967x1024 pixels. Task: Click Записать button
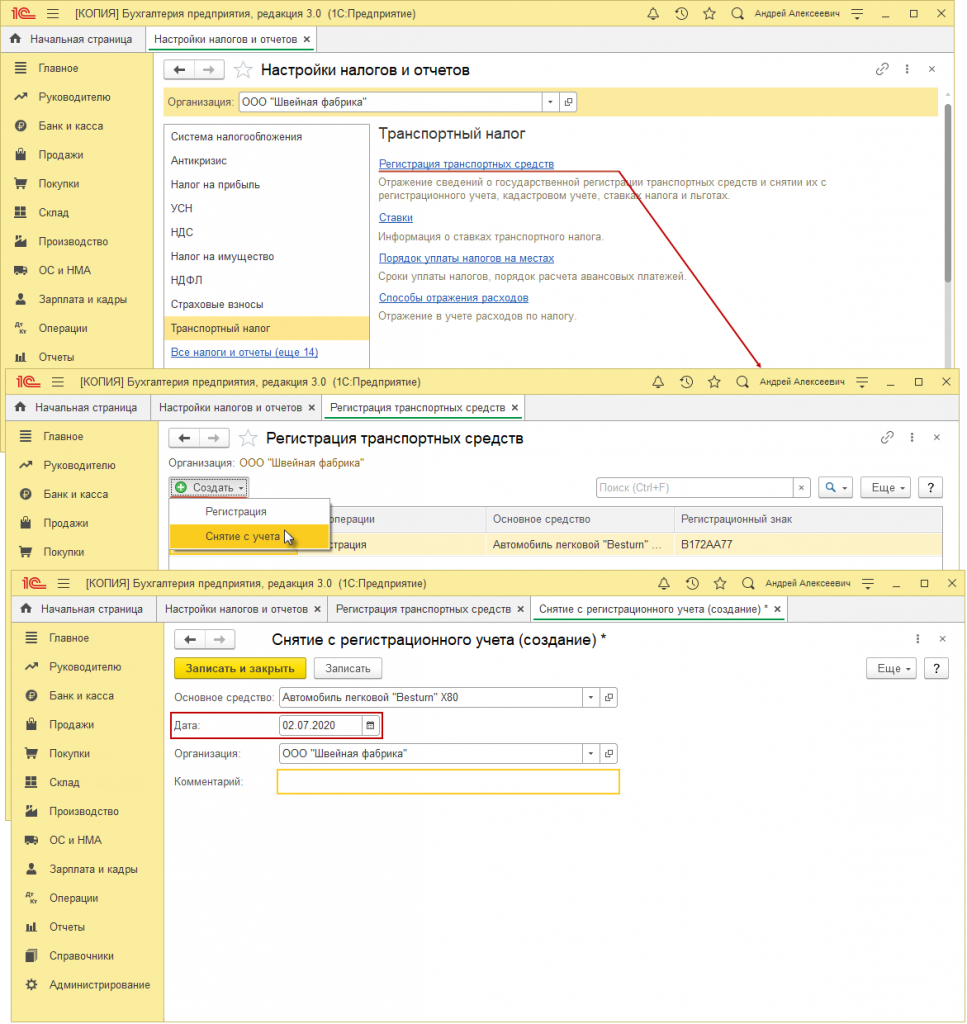[347, 669]
